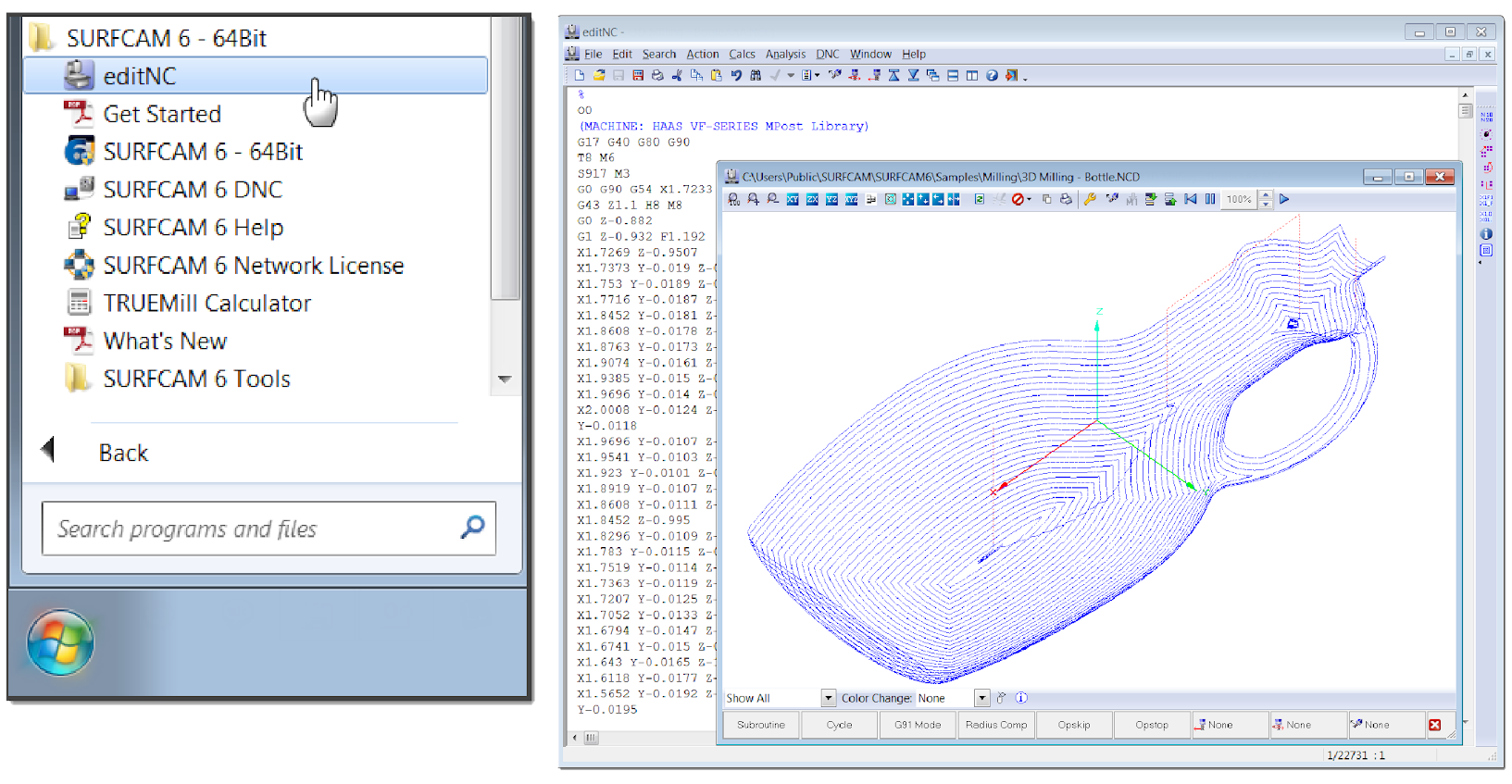Open Get Started PDF in Start menu
This screenshot has width=1512, height=784.
pyautogui.click(x=163, y=114)
